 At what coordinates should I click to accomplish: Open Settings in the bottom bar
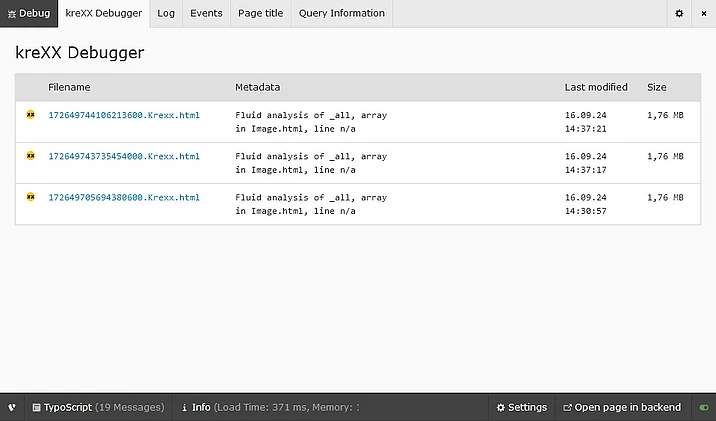(x=521, y=407)
